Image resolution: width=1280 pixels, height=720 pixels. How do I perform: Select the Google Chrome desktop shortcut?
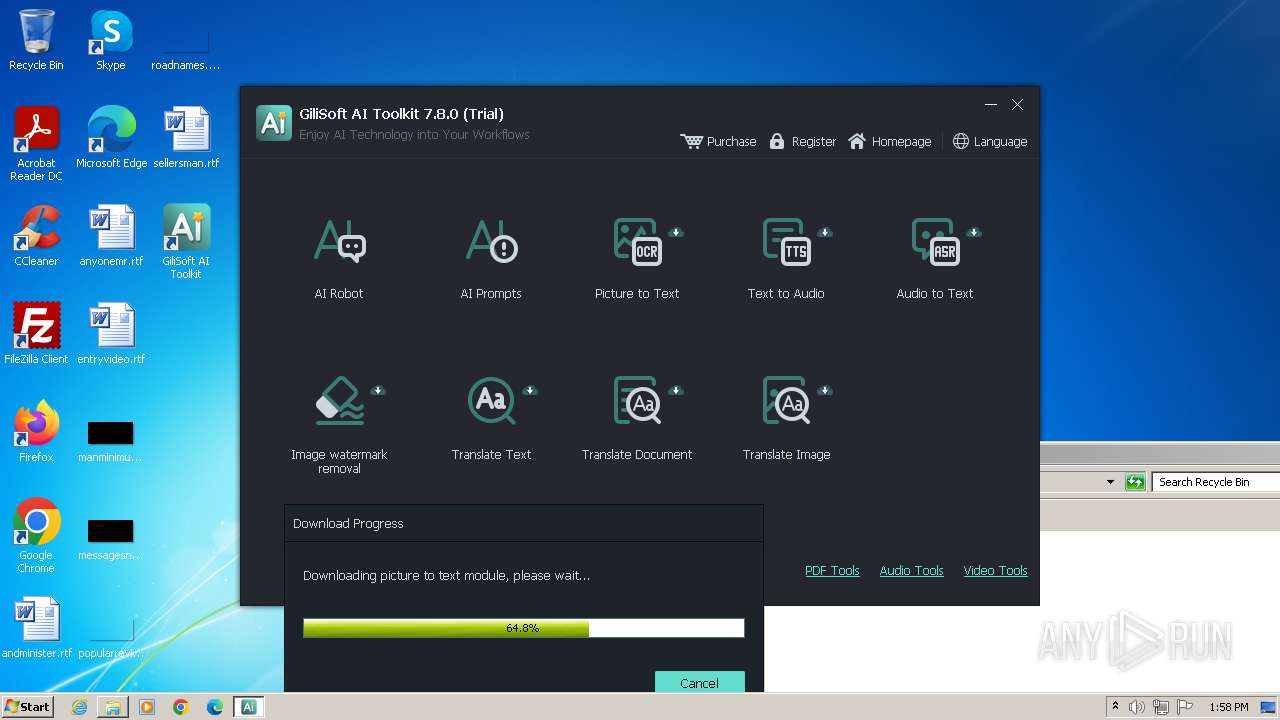tap(36, 536)
